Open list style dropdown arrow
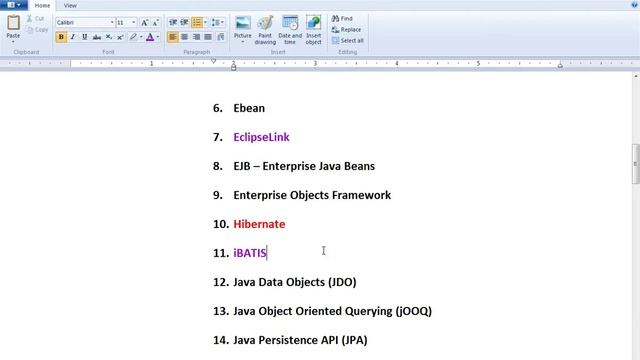 click(x=205, y=22)
